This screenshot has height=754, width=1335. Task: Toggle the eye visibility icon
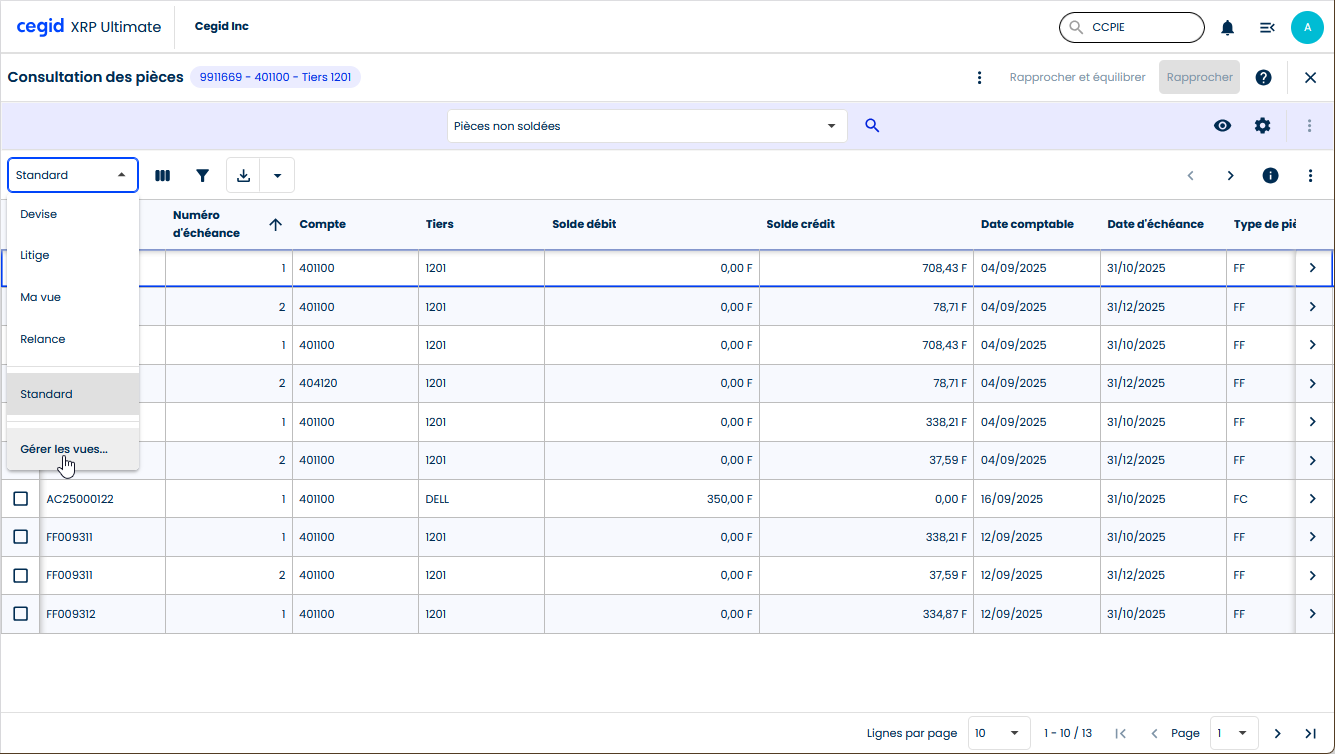click(1222, 126)
